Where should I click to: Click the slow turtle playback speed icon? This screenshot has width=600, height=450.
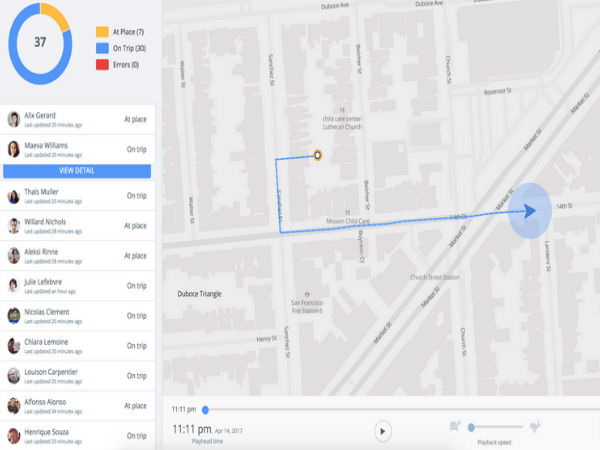[x=455, y=427]
